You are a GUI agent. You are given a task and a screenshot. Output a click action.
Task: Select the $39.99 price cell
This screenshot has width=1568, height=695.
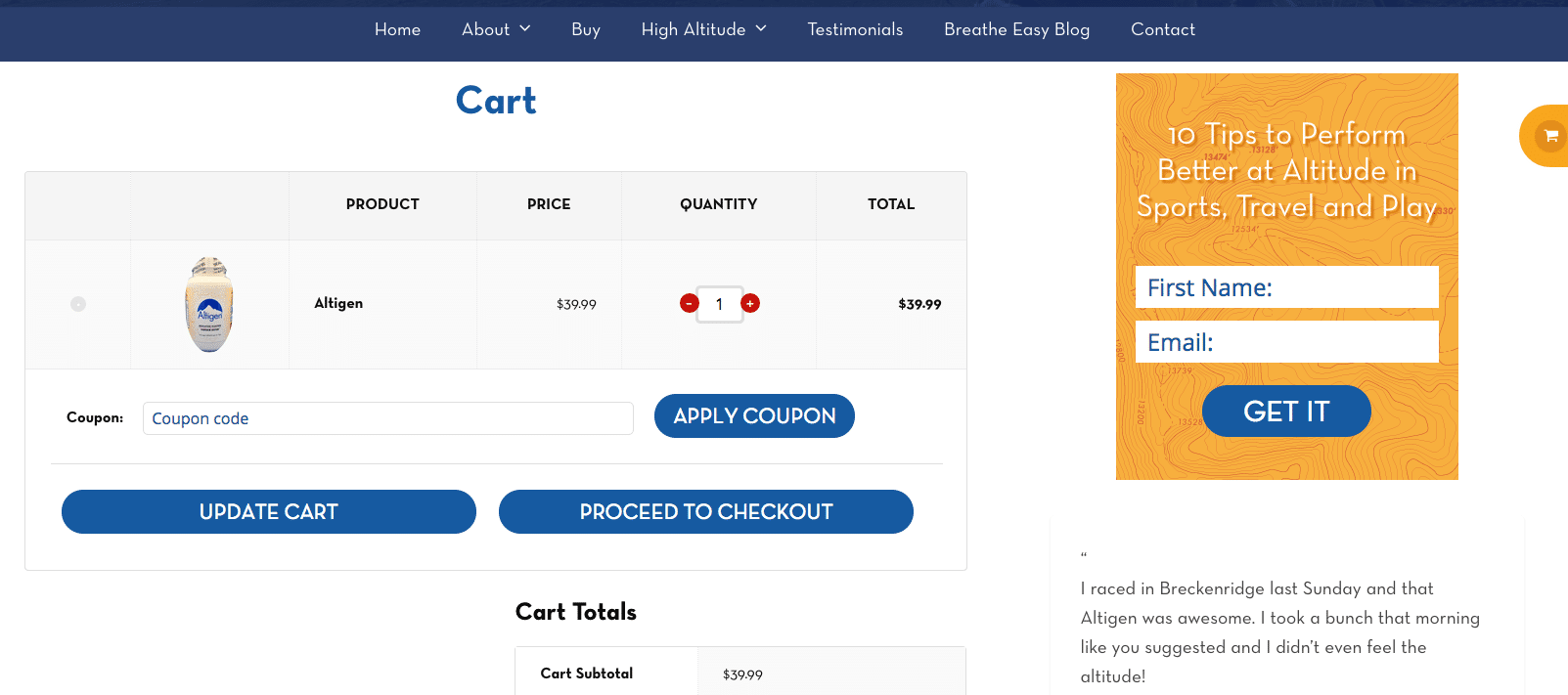[x=576, y=305]
